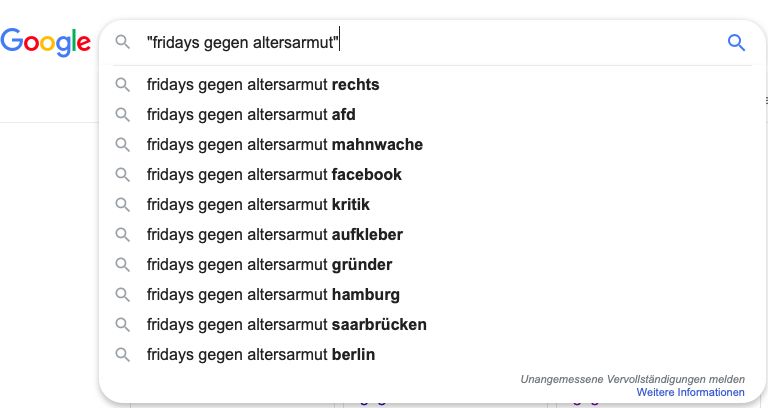Select suggestion 'fridays gegen altersarmut afd'
The height and width of the screenshot is (408, 768).
(x=251, y=115)
